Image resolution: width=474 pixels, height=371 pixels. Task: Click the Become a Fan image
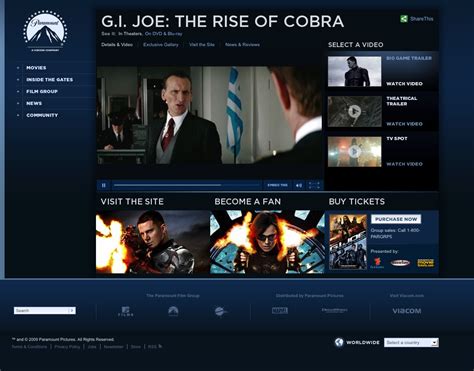267,242
